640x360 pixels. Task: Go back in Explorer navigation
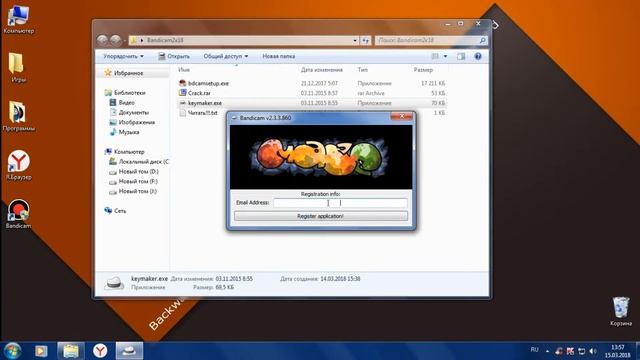pyautogui.click(x=102, y=40)
